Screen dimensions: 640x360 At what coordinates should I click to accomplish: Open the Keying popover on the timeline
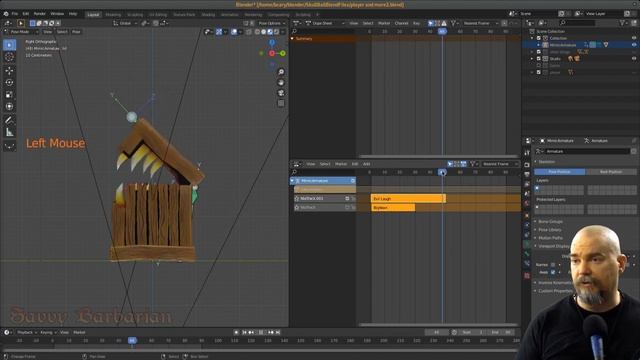[48, 332]
